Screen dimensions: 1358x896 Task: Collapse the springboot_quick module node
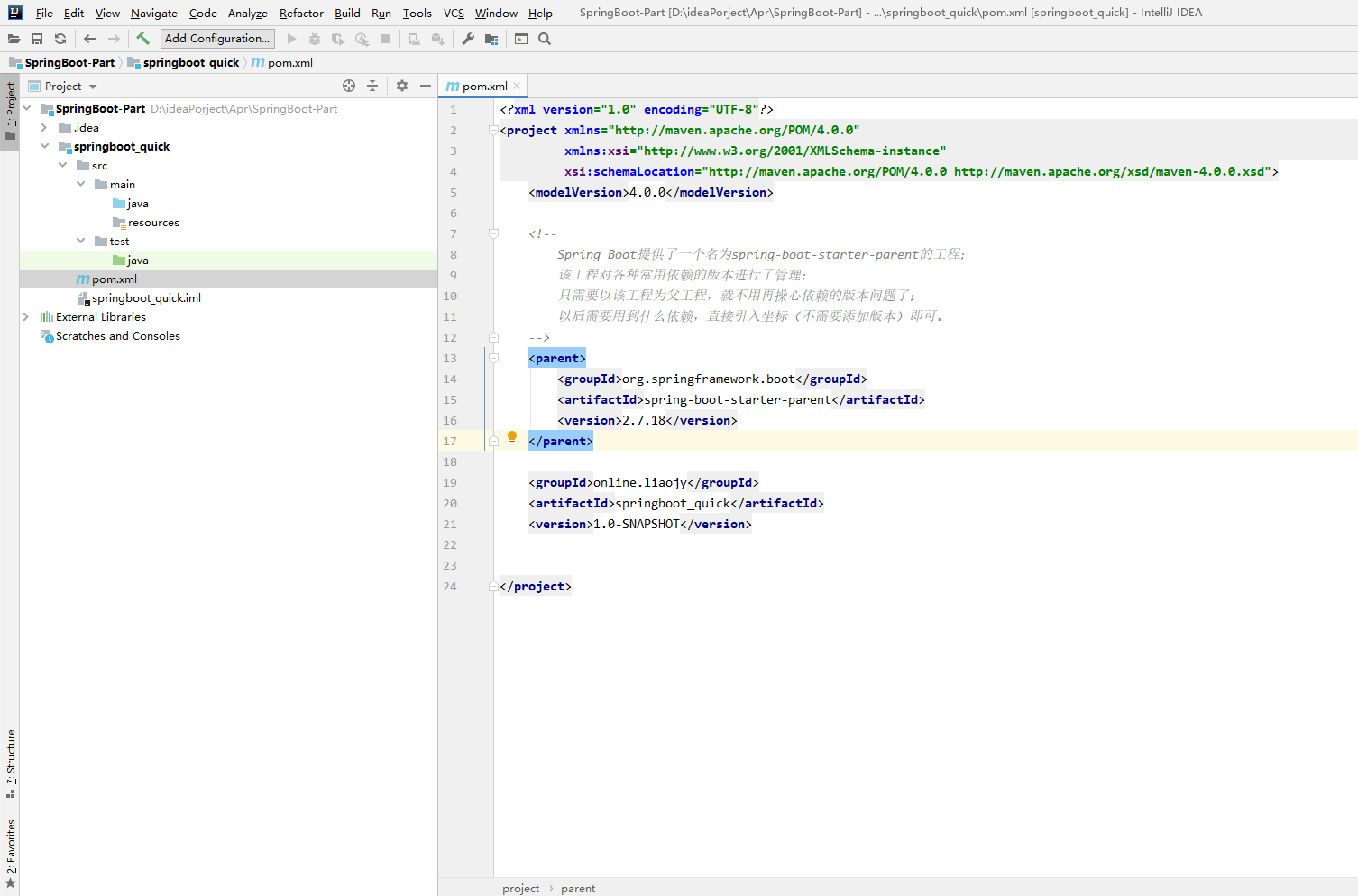[x=44, y=146]
